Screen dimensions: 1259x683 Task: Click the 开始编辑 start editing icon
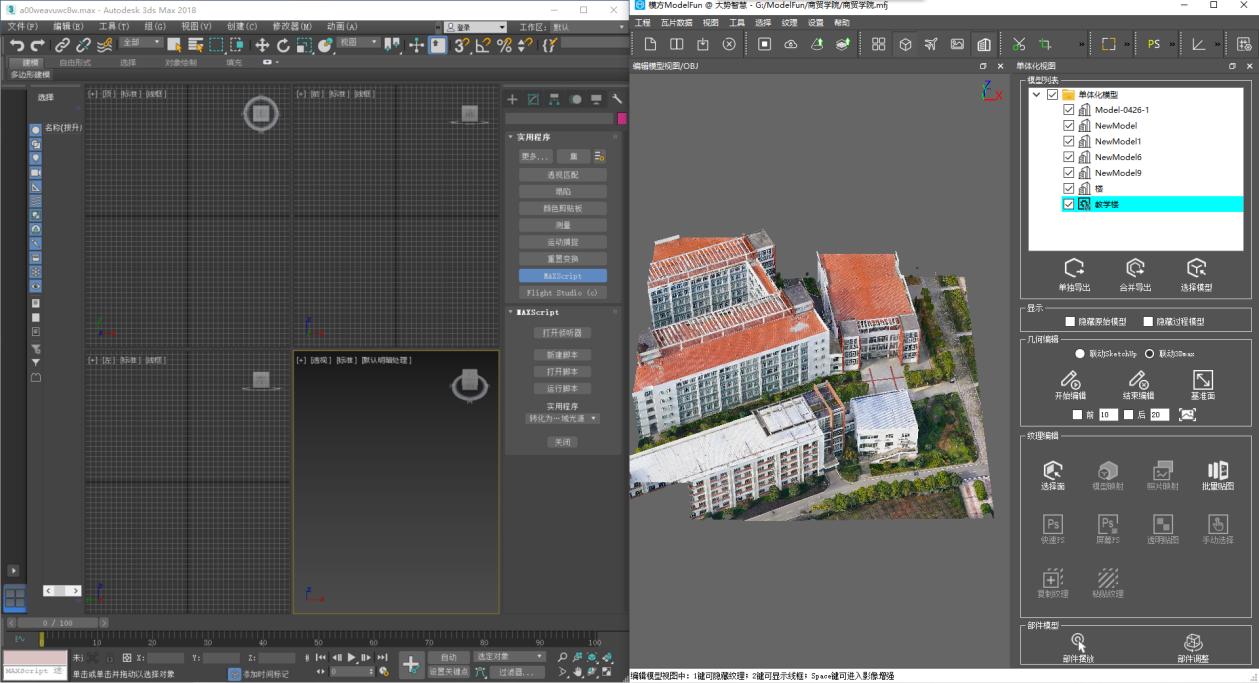(x=1070, y=379)
